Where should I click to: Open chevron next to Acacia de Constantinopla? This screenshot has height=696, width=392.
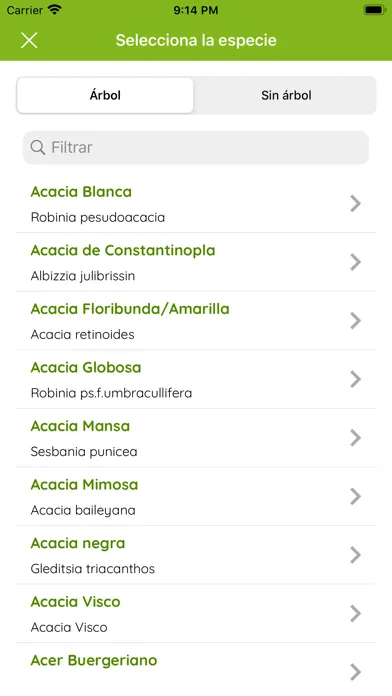(x=355, y=262)
